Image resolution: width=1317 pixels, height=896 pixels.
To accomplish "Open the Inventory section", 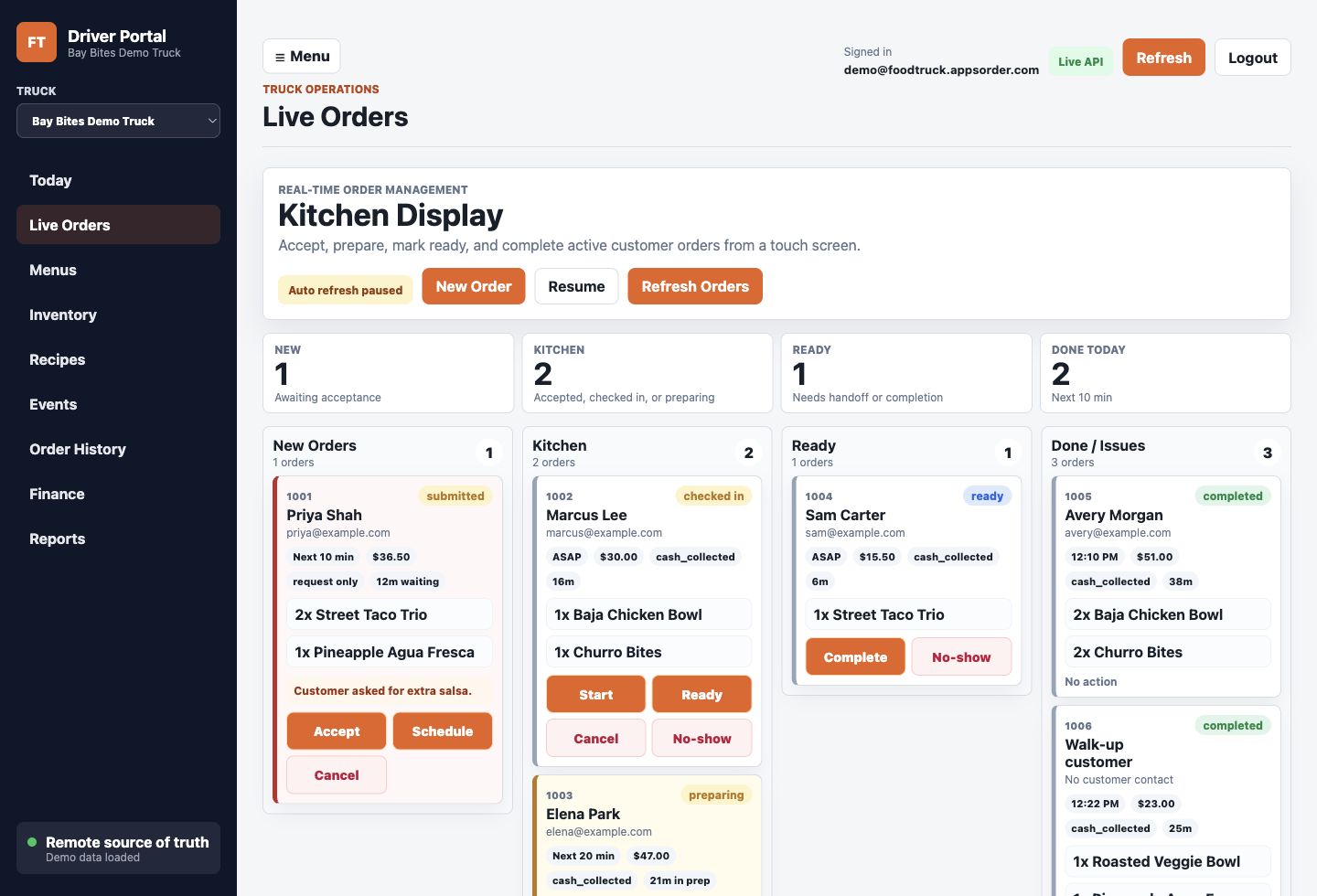I will 118,315.
